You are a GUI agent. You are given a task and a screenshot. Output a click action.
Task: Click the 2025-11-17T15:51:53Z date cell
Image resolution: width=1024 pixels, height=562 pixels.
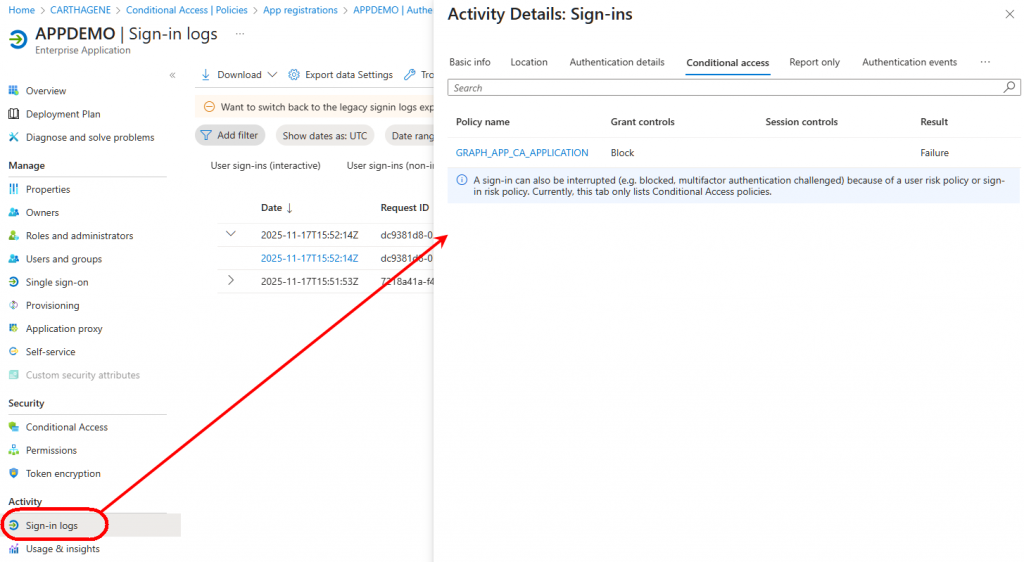tap(310, 281)
